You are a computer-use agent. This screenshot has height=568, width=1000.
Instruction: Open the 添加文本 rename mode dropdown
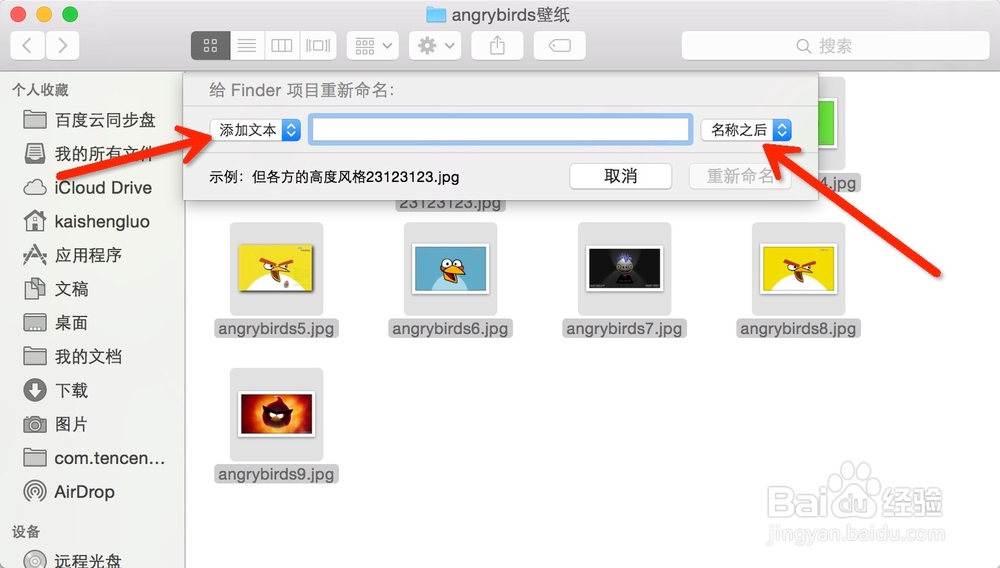(x=255, y=130)
